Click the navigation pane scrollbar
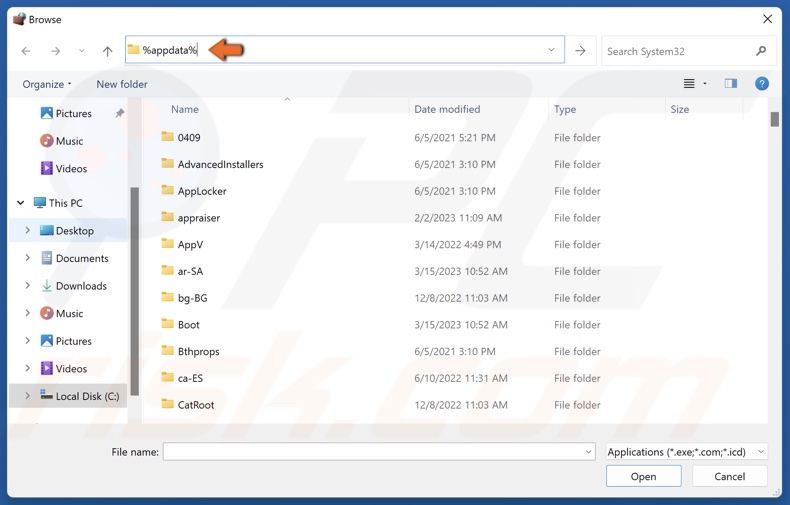Screen dimensions: 790x505 (x=135, y=291)
